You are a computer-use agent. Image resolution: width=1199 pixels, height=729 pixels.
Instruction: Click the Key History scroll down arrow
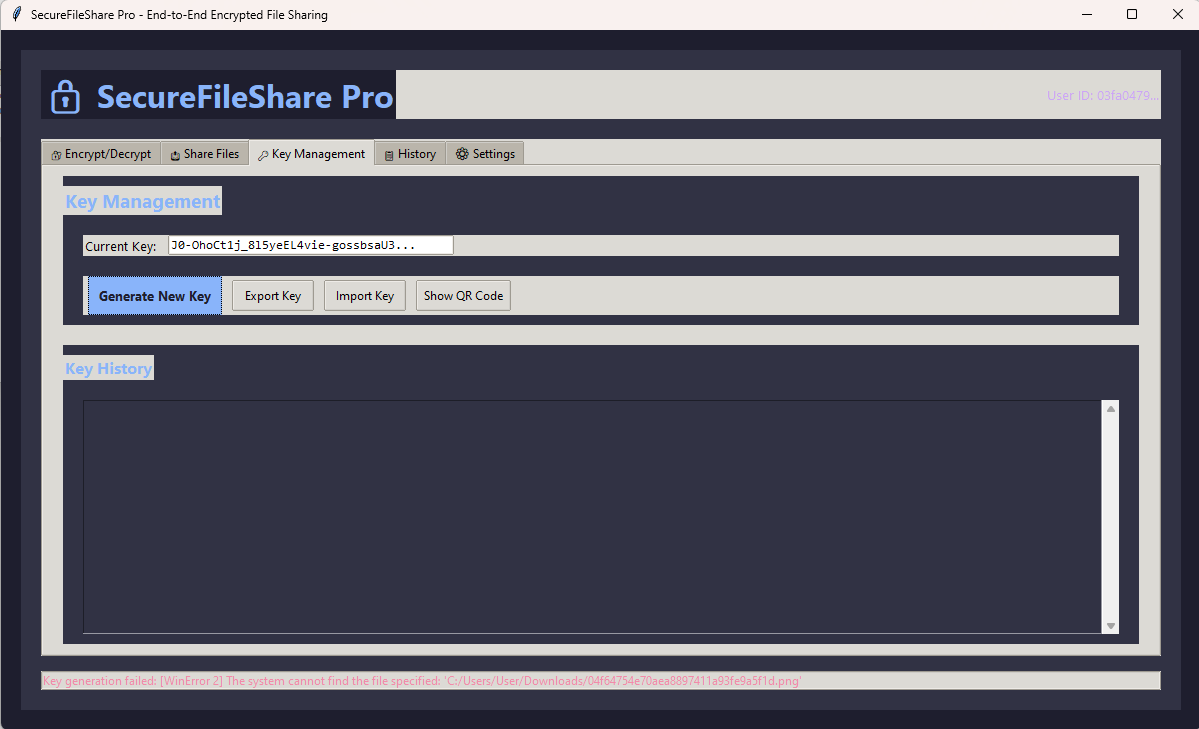click(1110, 625)
